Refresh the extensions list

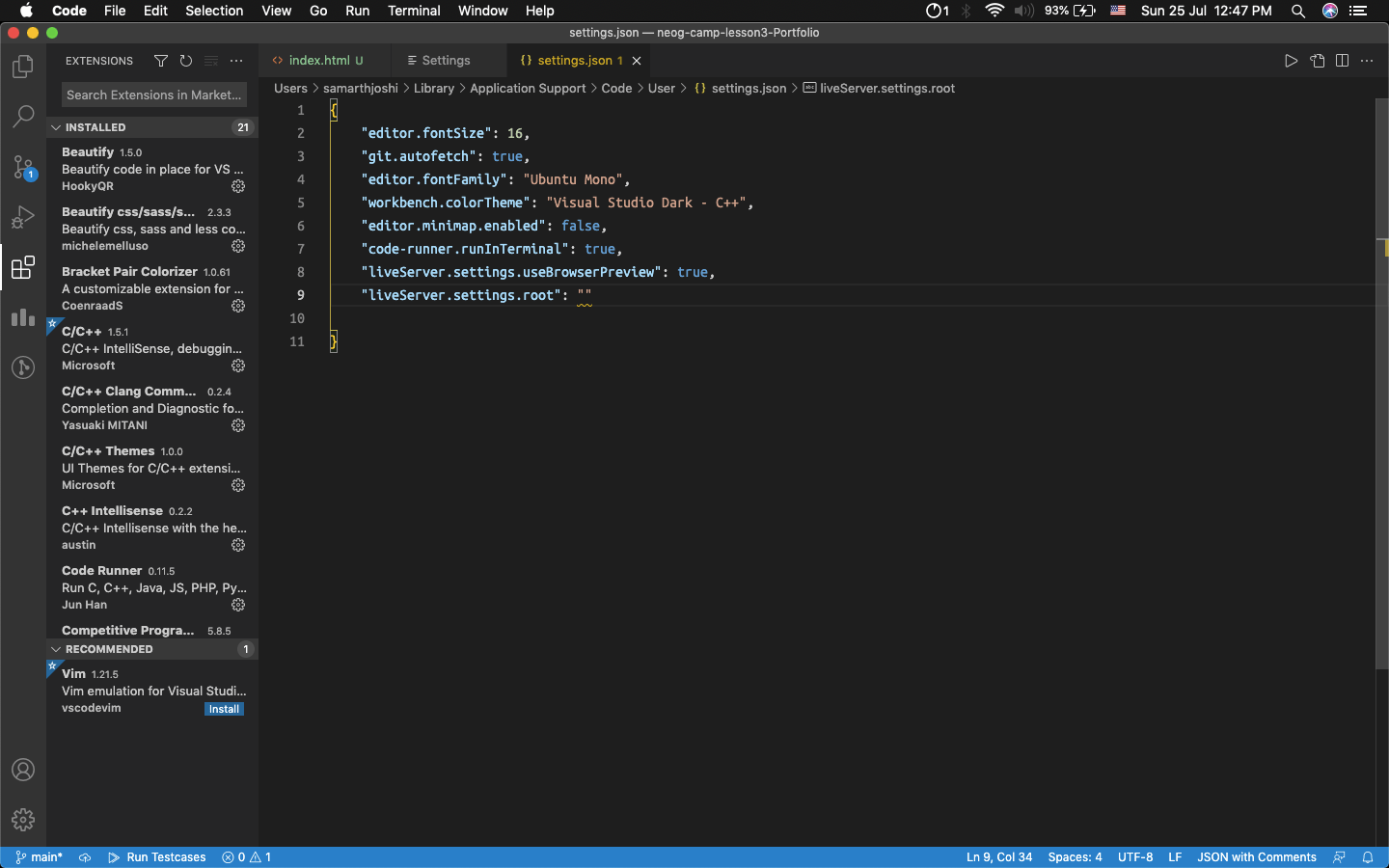186,60
